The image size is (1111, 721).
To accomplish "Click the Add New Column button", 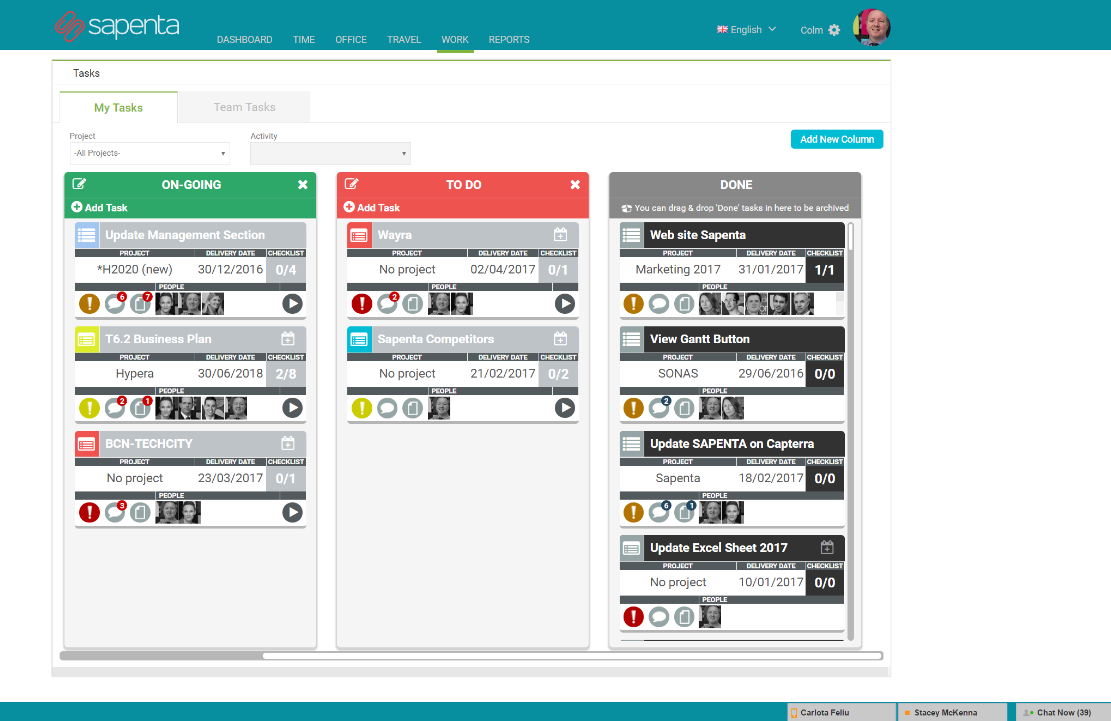I will coord(836,139).
